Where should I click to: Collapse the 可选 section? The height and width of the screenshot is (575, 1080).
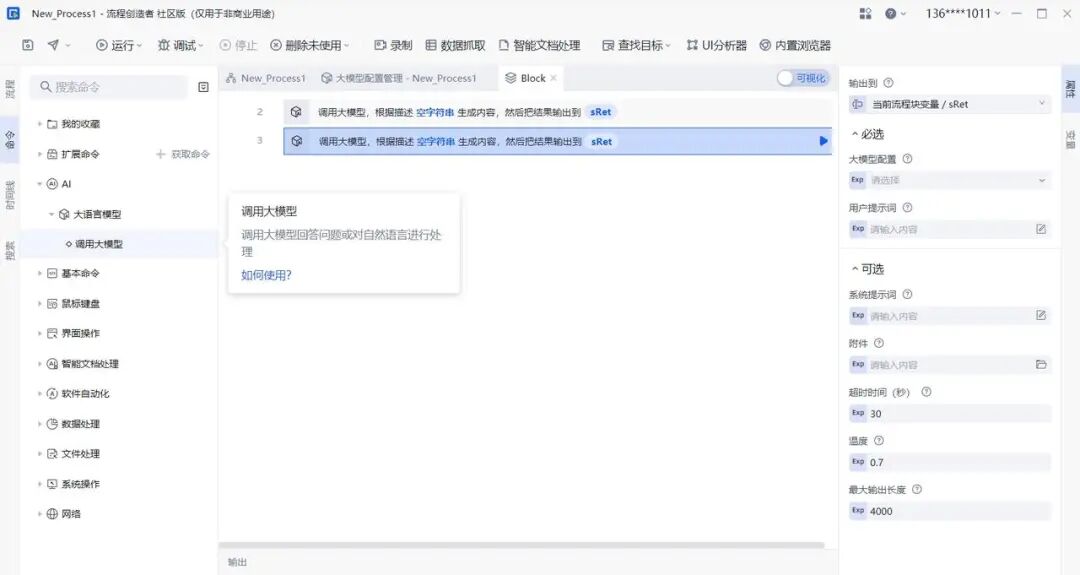(x=868, y=269)
